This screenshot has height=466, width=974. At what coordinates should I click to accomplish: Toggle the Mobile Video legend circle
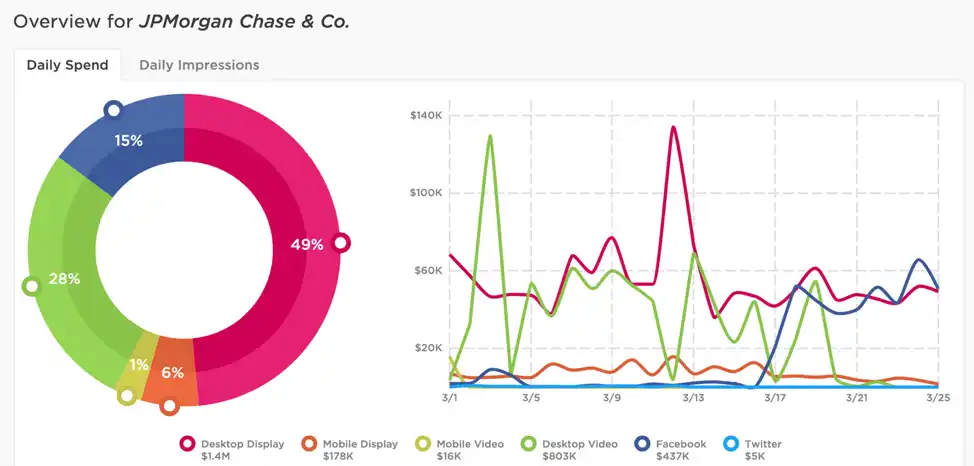pyautogui.click(x=424, y=444)
